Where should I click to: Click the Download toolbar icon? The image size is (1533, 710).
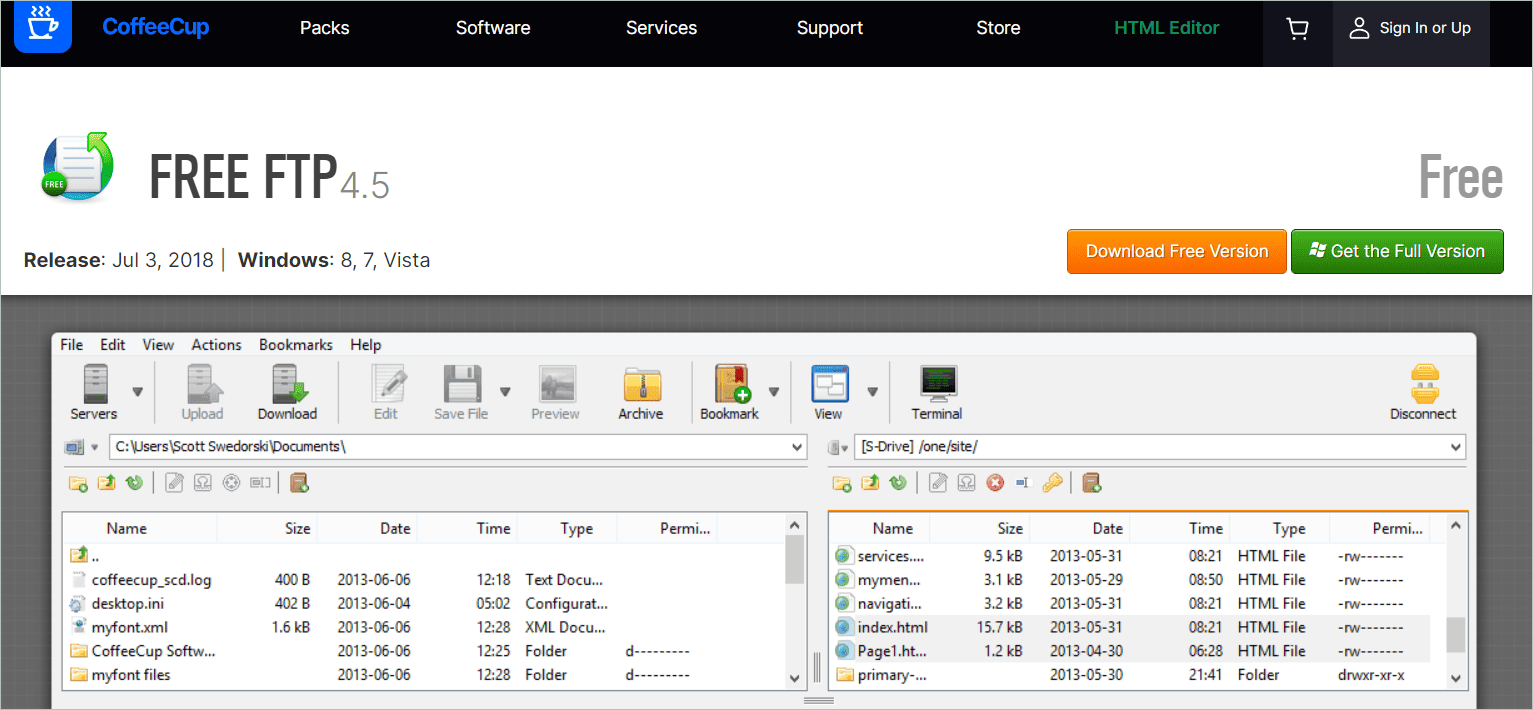pyautogui.click(x=288, y=384)
